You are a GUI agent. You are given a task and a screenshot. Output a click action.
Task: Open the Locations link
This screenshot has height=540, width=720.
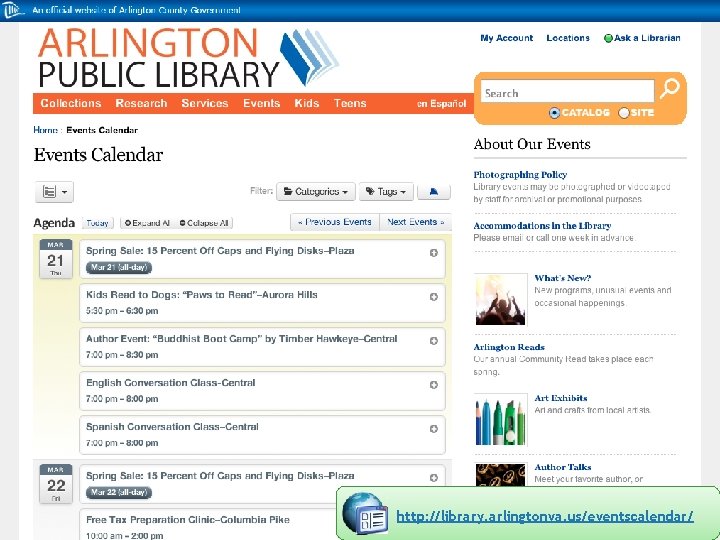tap(568, 38)
